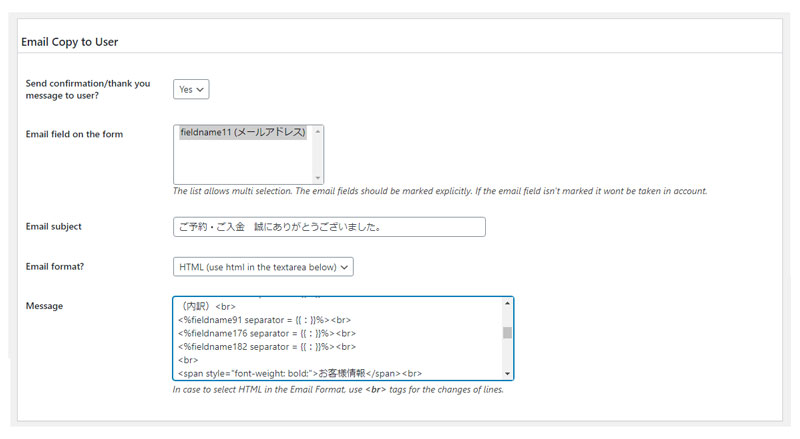Click the Message textarea scroll down arrow
The width and height of the screenshot is (800, 439).
tap(507, 374)
